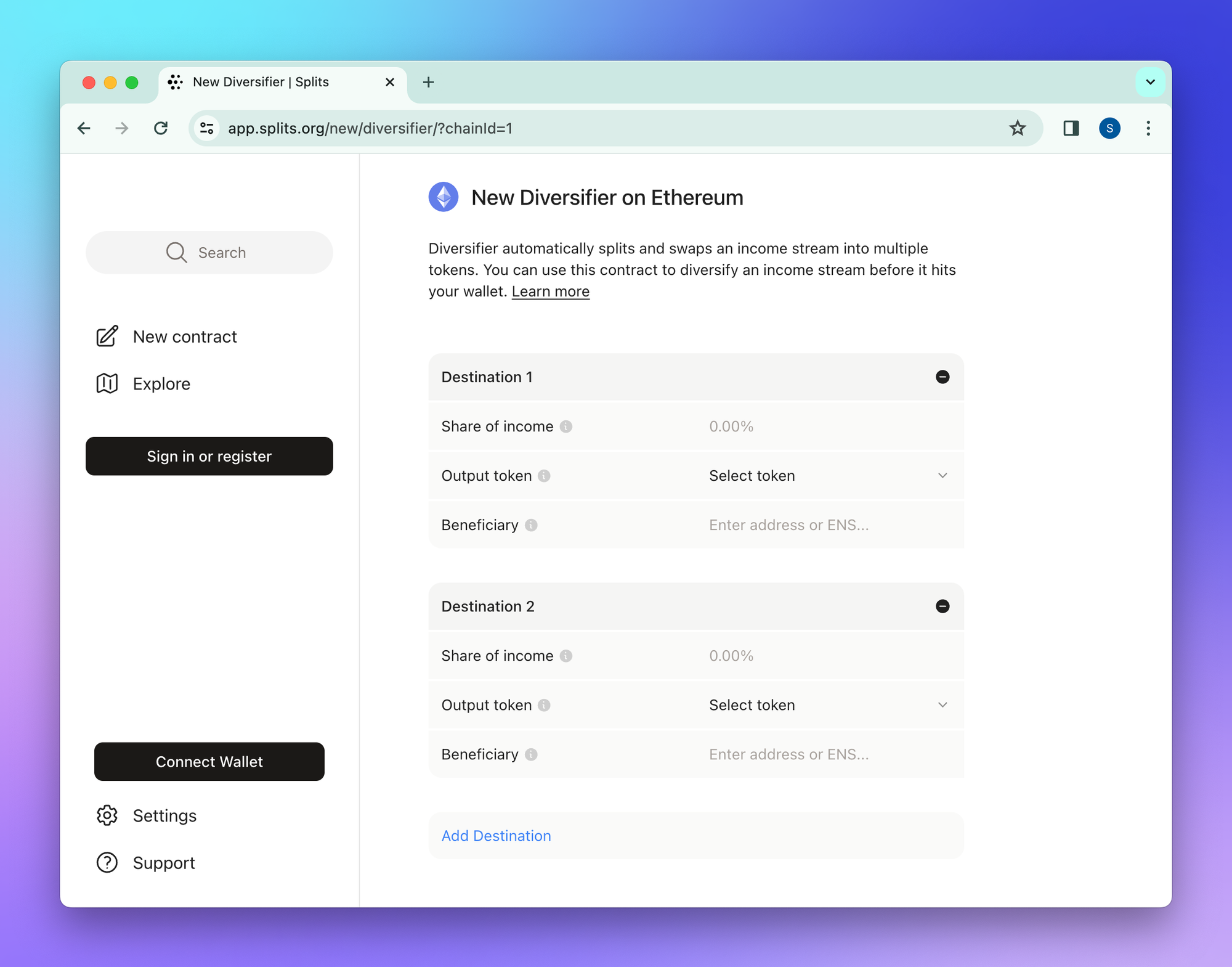Click info icon beside Destination 1 Share of income

pos(565,426)
